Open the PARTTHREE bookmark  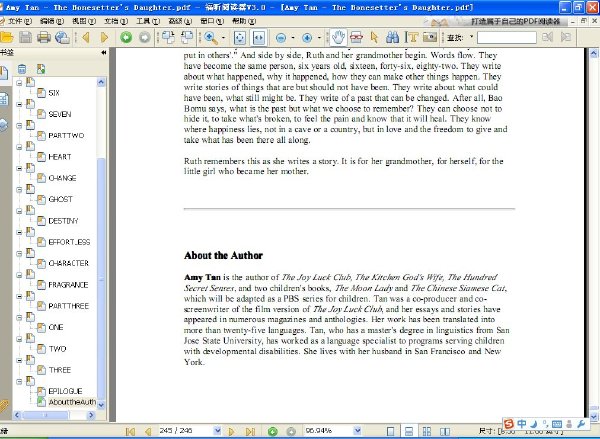pos(68,306)
